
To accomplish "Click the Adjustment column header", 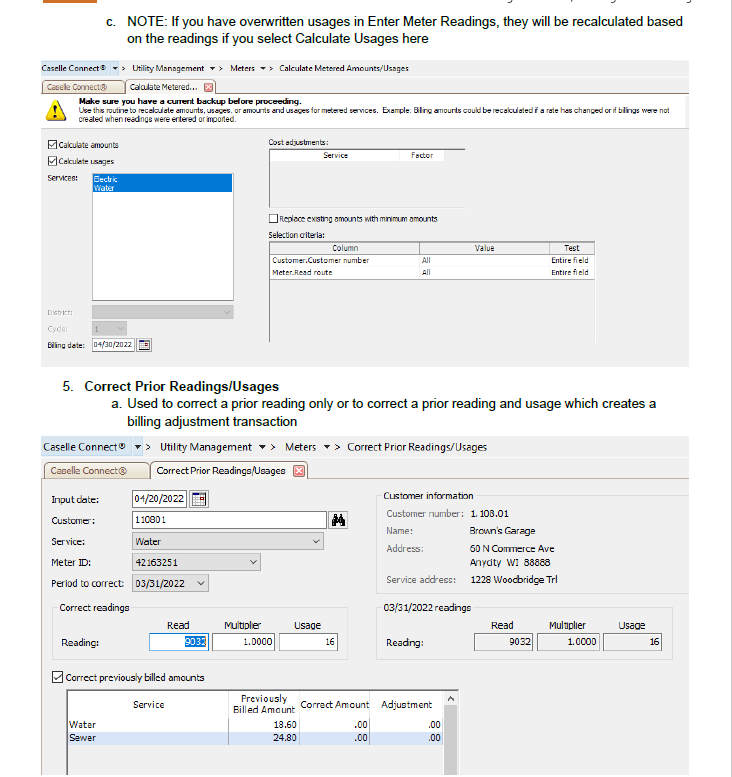I will click(x=406, y=704).
